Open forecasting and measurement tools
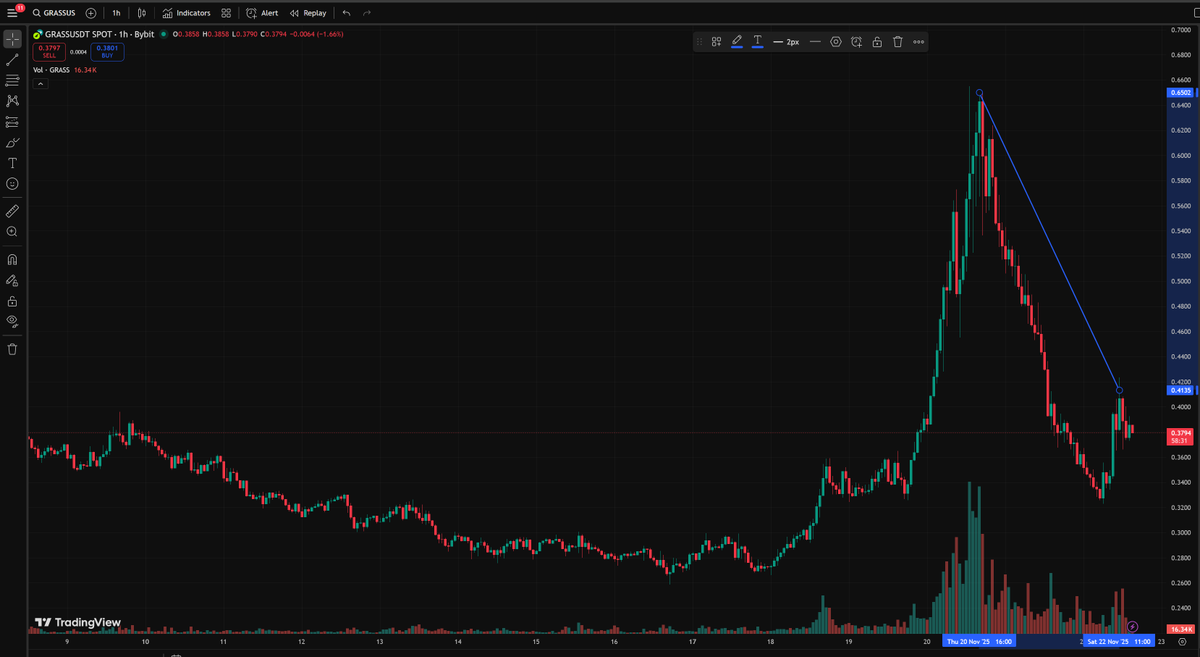This screenshot has width=1200, height=657. (x=12, y=122)
